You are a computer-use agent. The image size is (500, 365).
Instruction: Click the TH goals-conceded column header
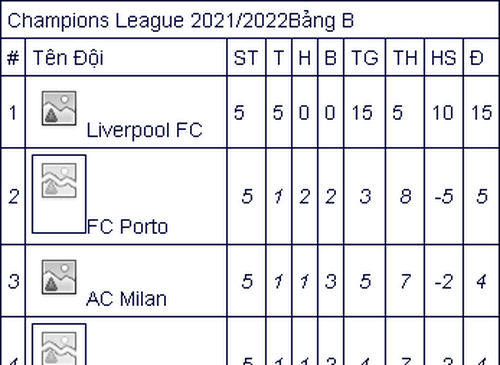405,58
